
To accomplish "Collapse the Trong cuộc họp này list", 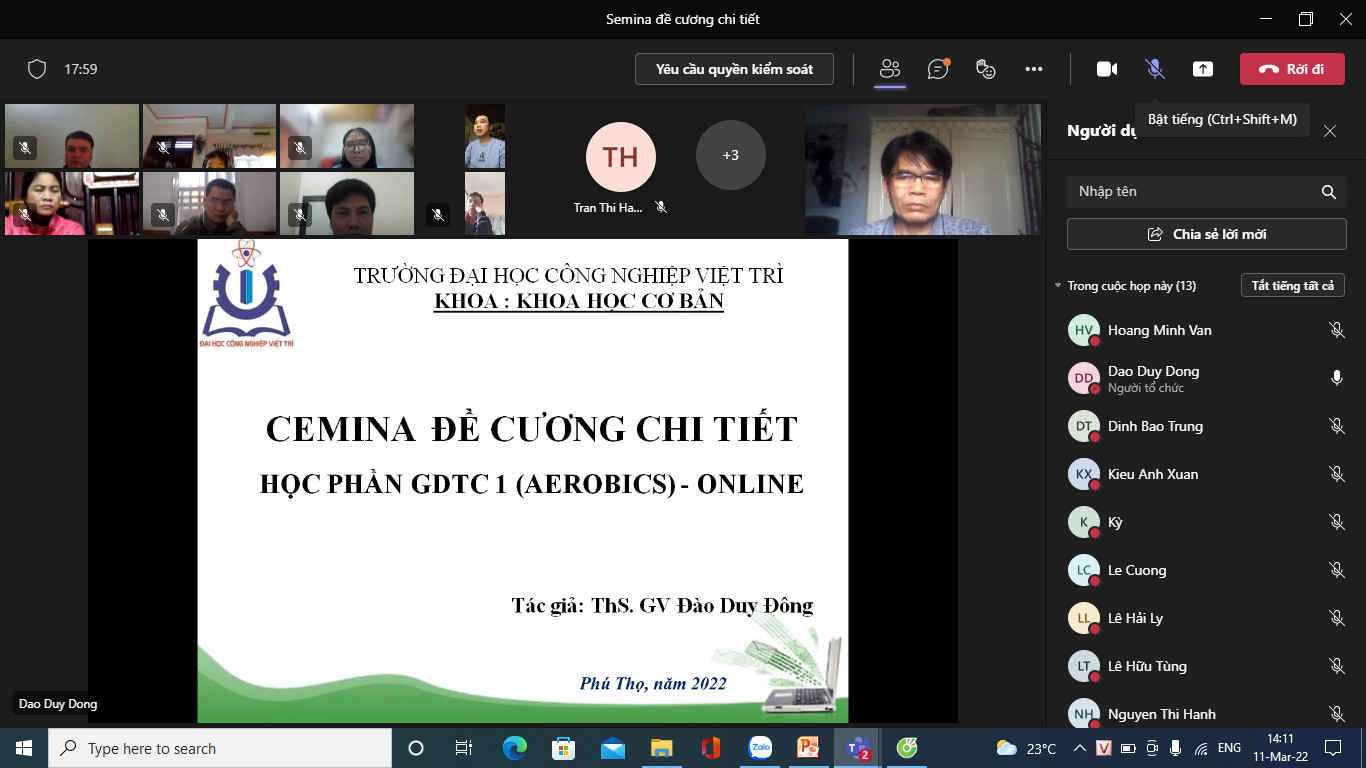I will pos(1058,286).
